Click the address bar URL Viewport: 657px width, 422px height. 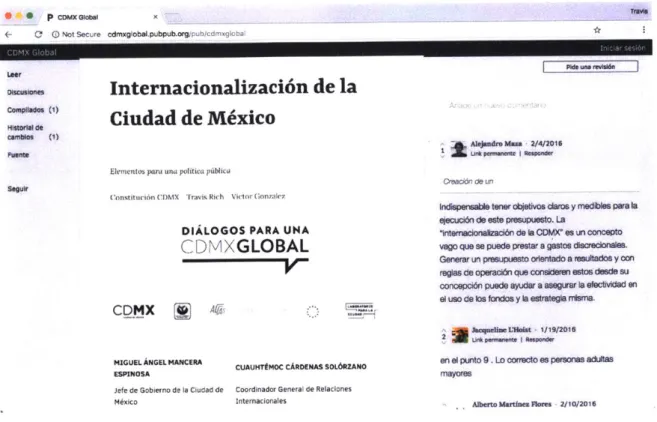coord(176,34)
